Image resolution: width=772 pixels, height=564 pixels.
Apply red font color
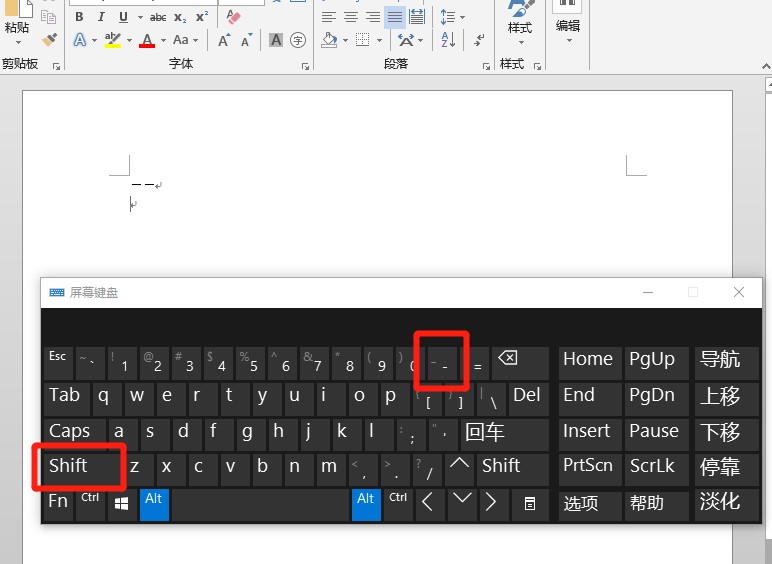(147, 40)
